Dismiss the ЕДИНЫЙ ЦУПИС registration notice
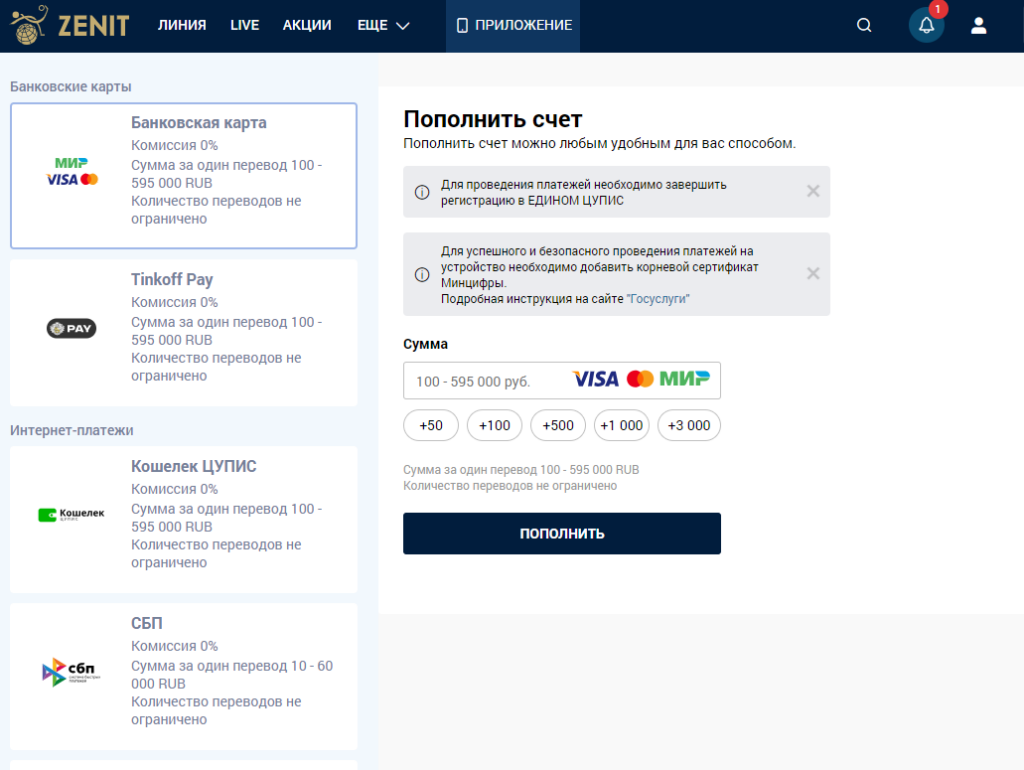This screenshot has width=1024, height=770. tap(813, 191)
